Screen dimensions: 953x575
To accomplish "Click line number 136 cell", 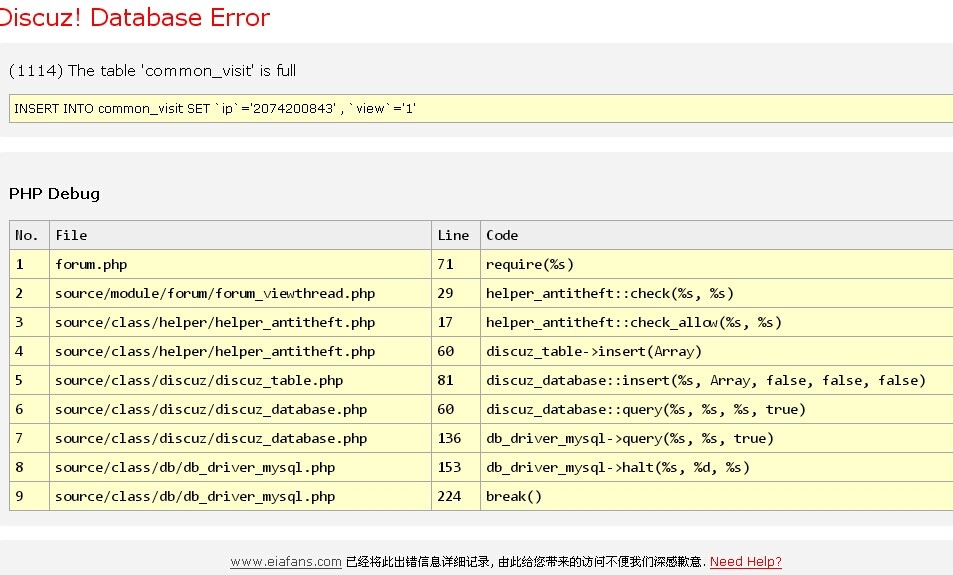I will point(456,438).
